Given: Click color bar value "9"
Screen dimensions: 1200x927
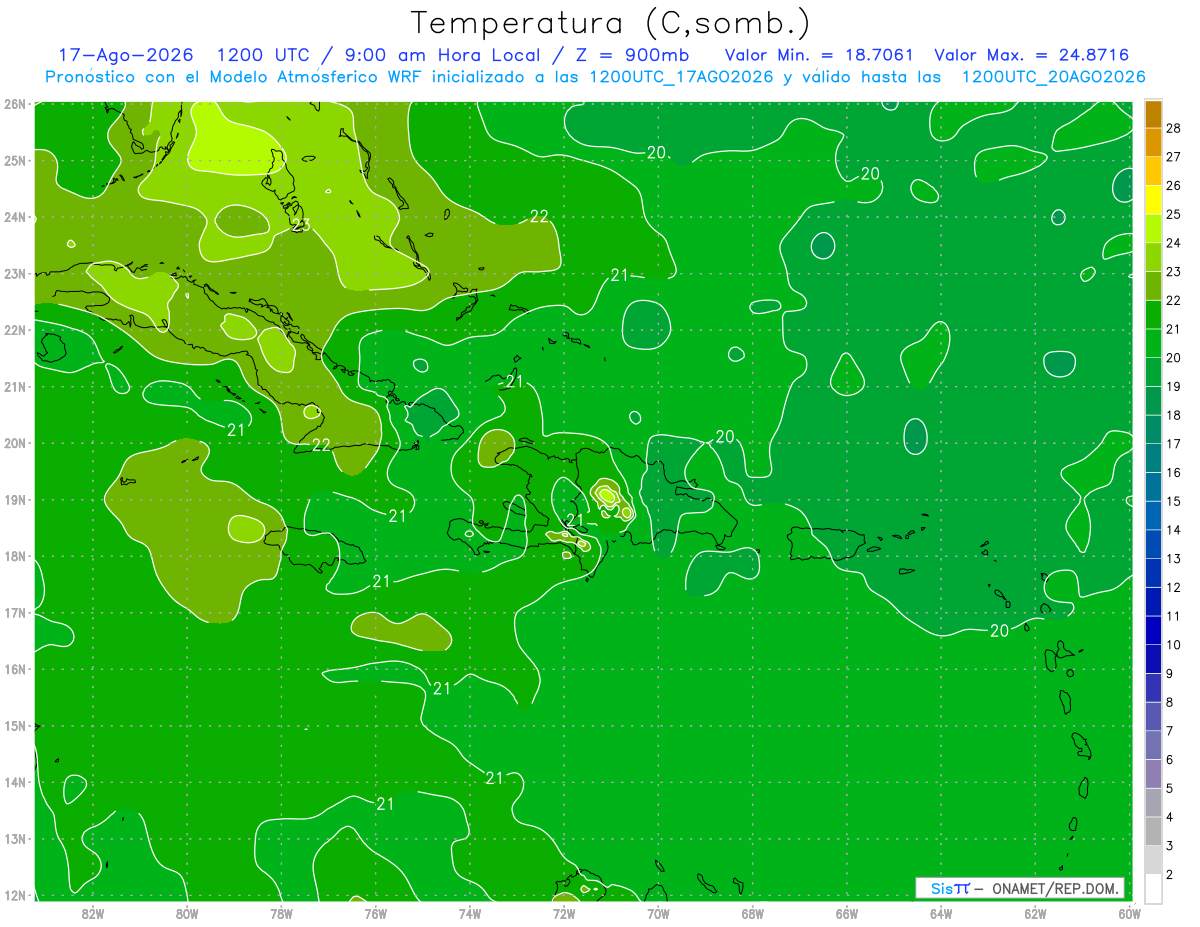Looking at the screenshot, I should point(1170,674).
